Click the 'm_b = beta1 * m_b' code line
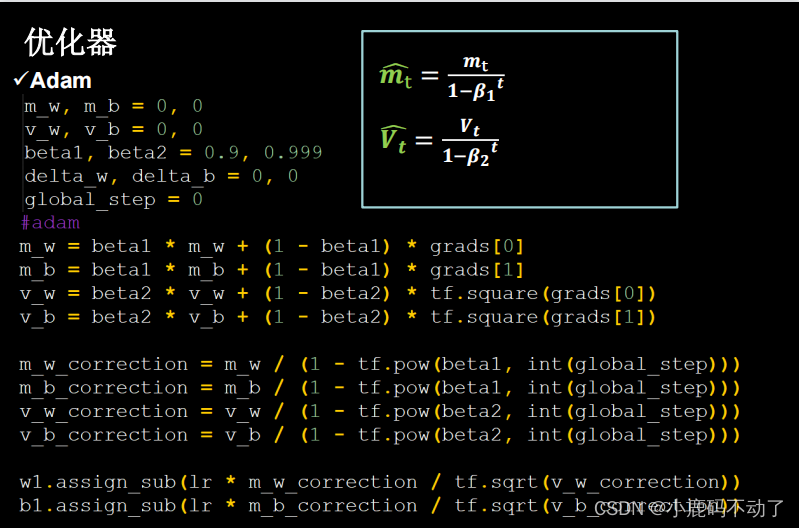 tap(272, 270)
